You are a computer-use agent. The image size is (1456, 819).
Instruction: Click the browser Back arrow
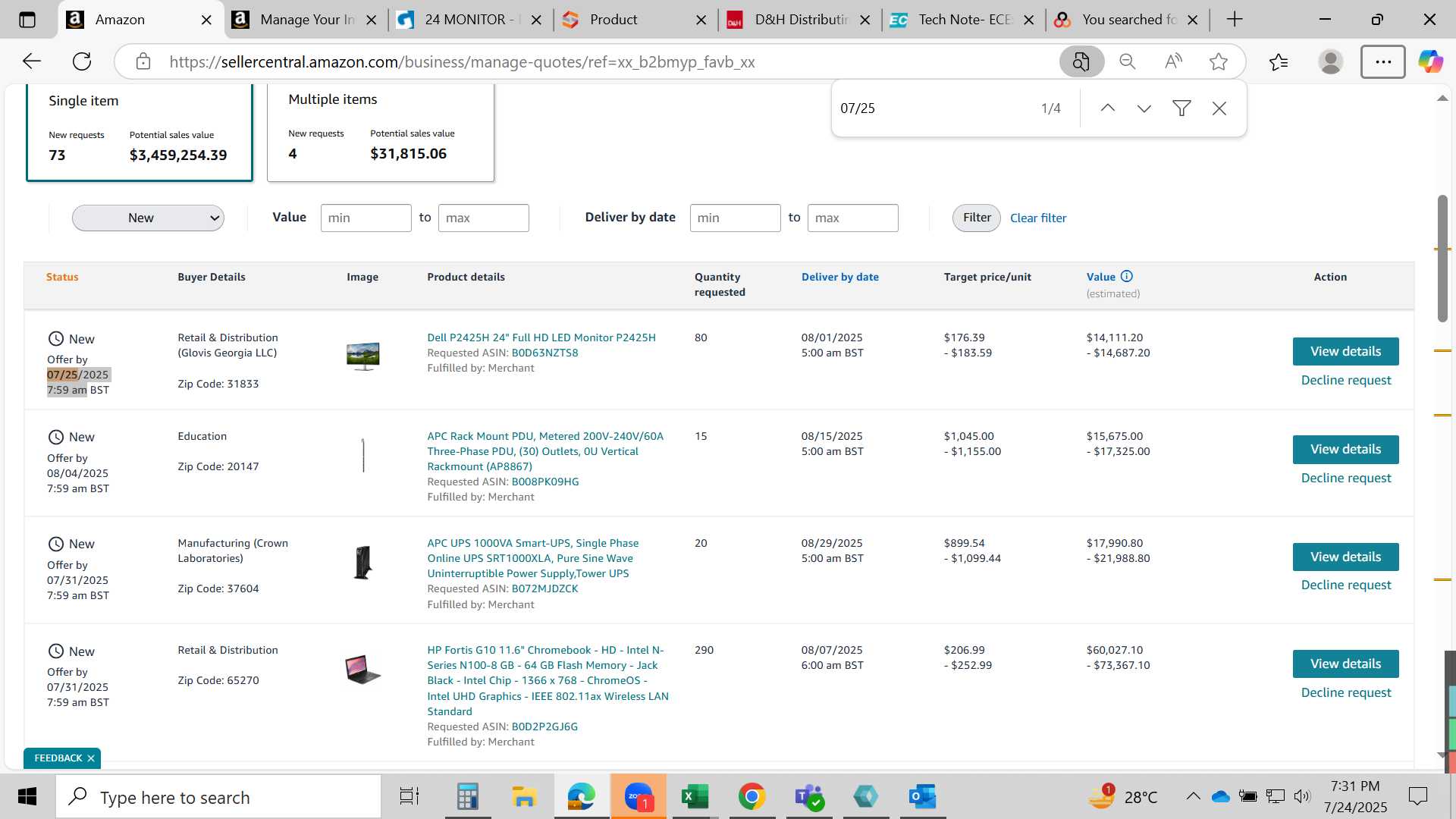point(31,61)
